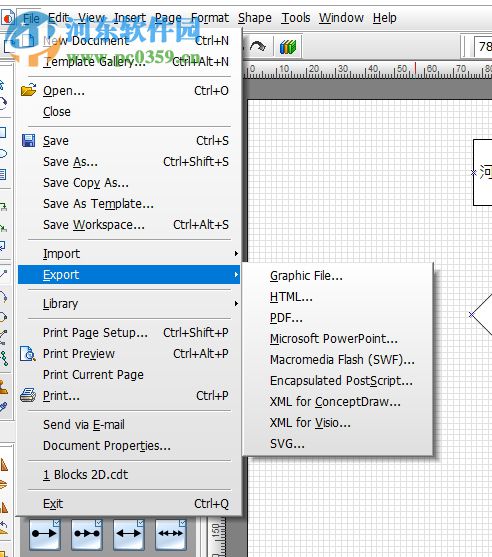
Task: Open Print Page Setup... entry
Action: [x=129, y=332]
